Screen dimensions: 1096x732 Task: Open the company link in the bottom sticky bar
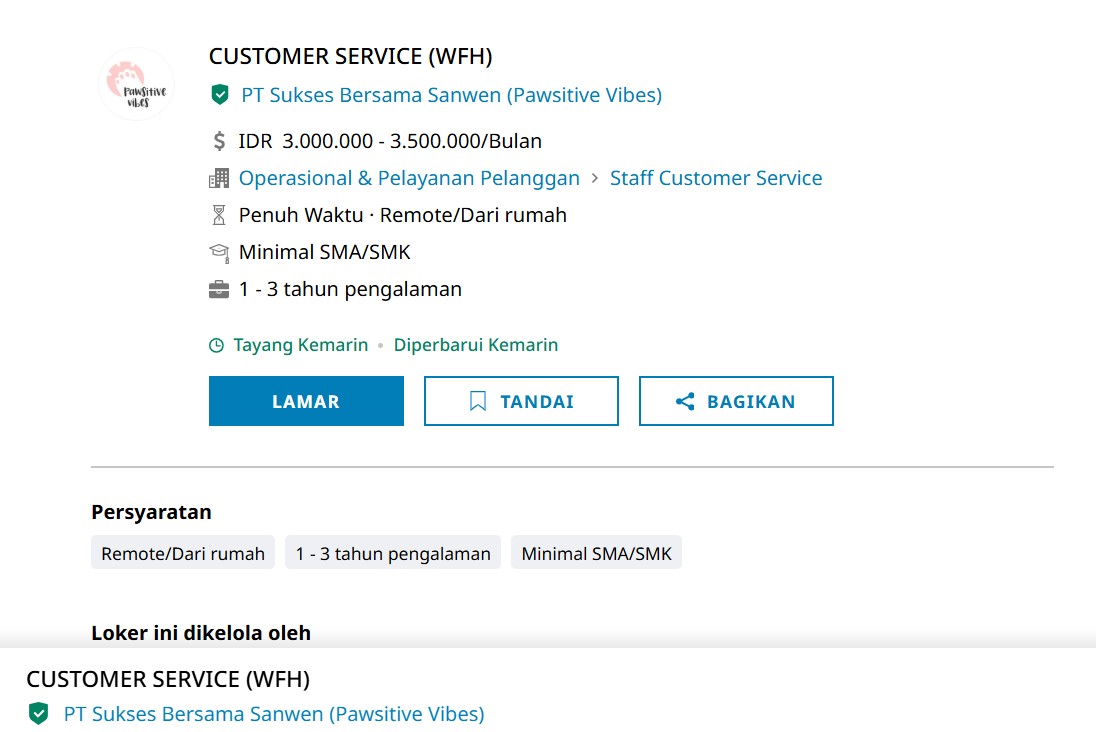[x=274, y=714]
